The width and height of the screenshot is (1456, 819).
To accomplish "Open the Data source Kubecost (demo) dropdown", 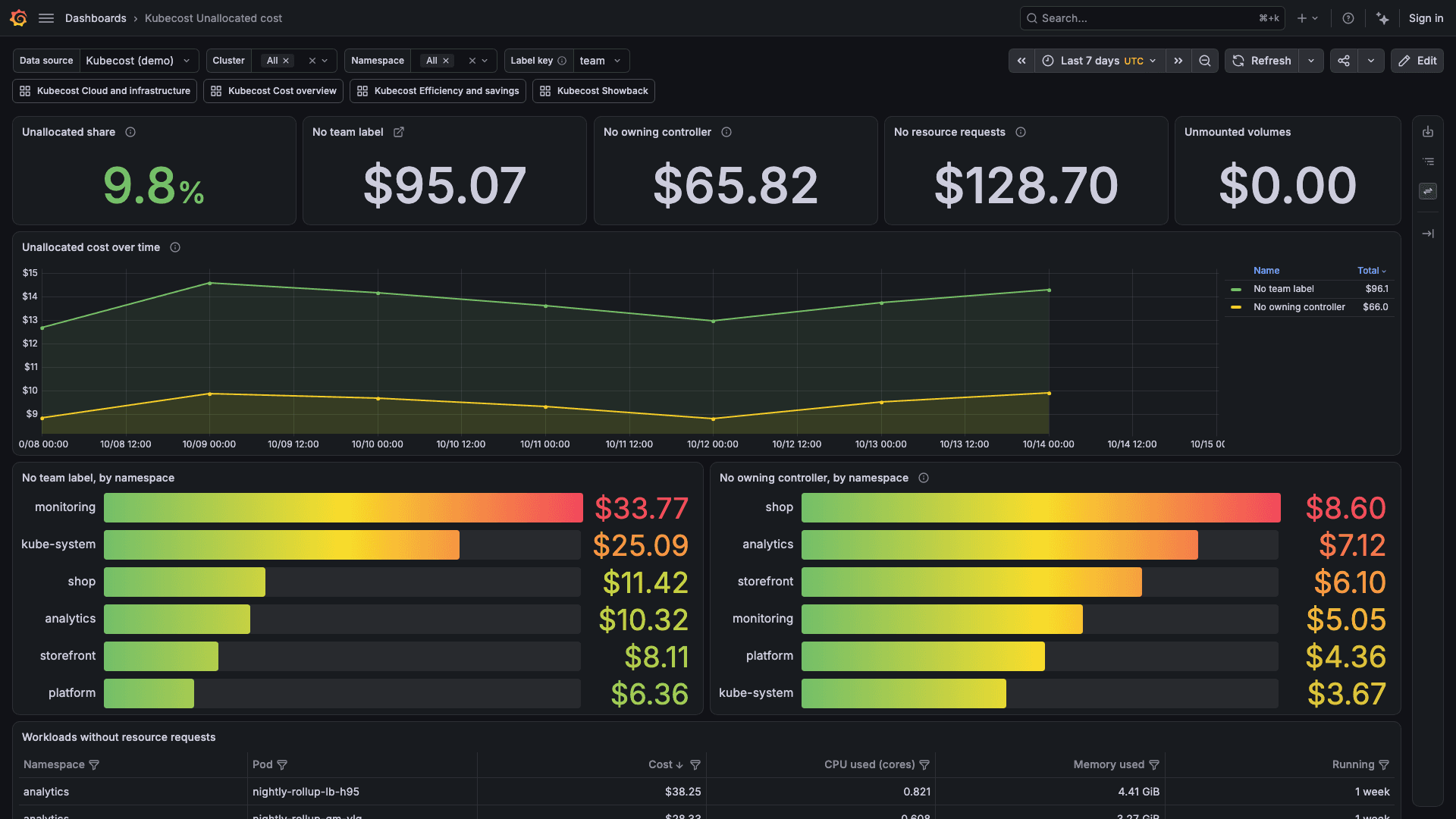I will pos(140,61).
